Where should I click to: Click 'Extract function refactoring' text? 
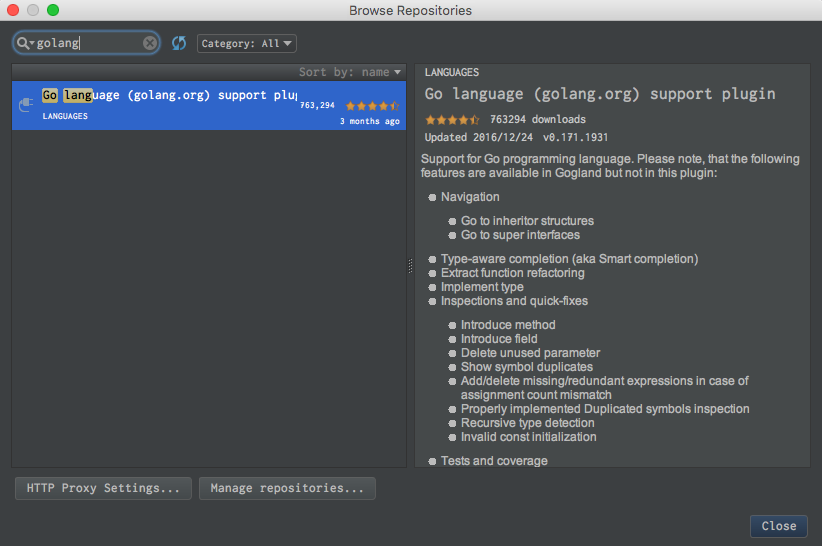[x=512, y=273]
